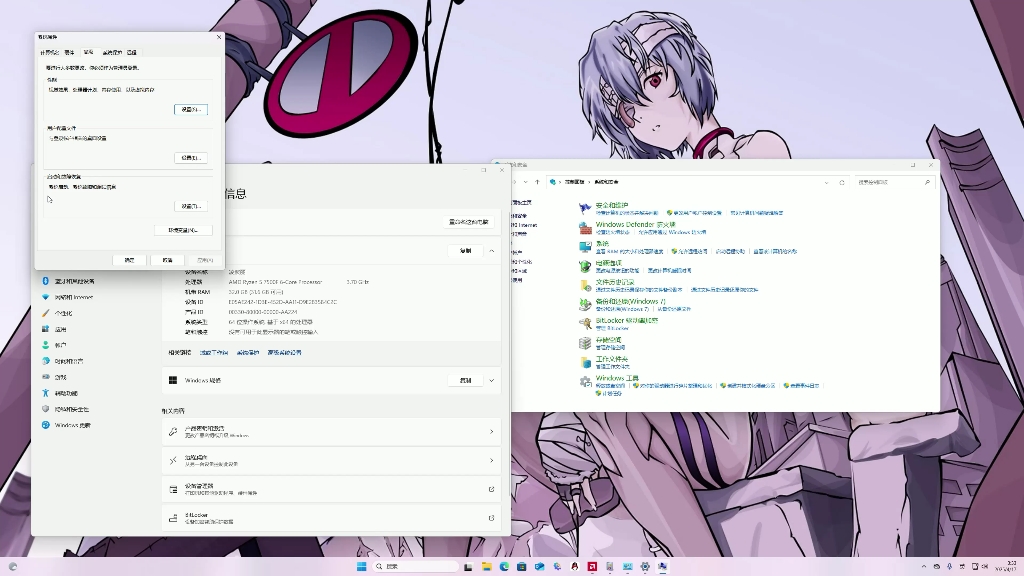Viewport: 1024px width, 576px height.
Task: Click rename this PC button in Settings
Action: point(468,222)
